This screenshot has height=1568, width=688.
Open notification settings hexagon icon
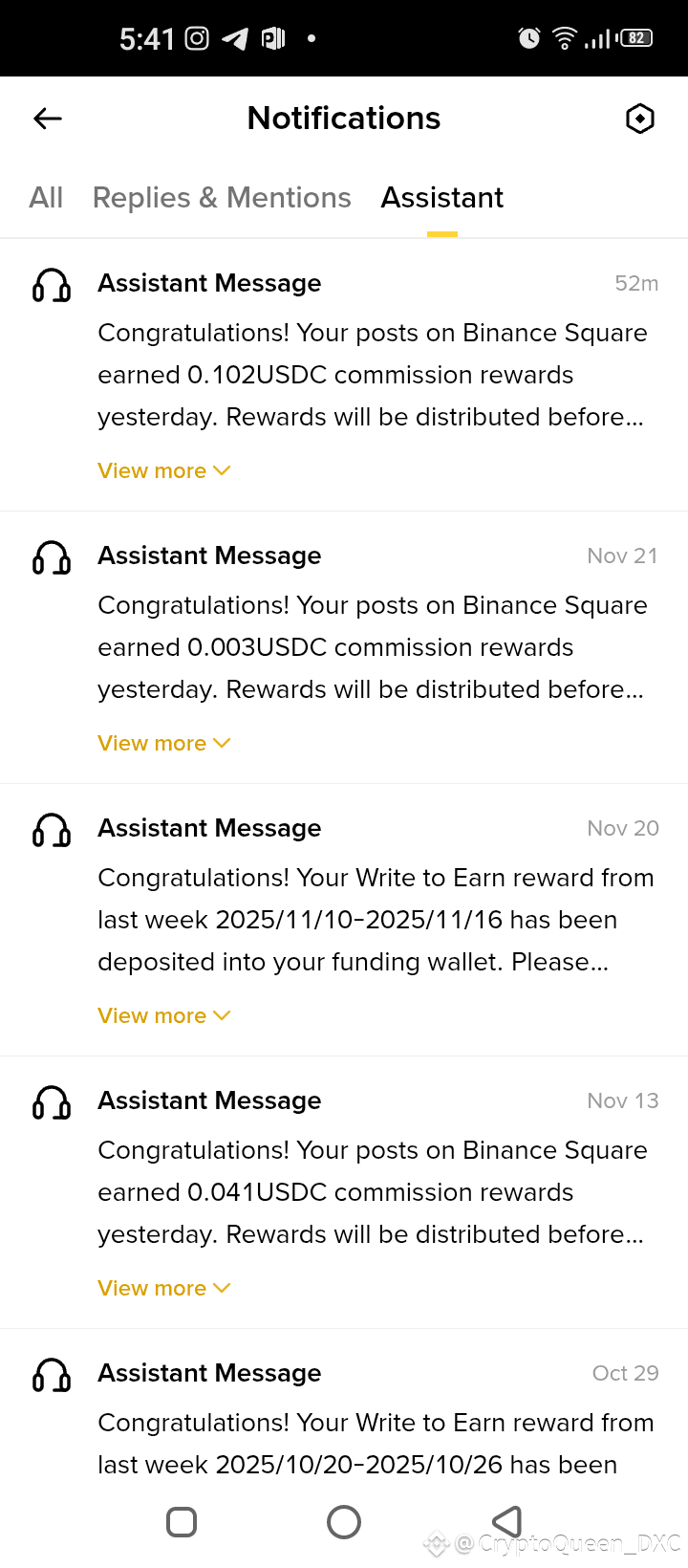point(639,119)
